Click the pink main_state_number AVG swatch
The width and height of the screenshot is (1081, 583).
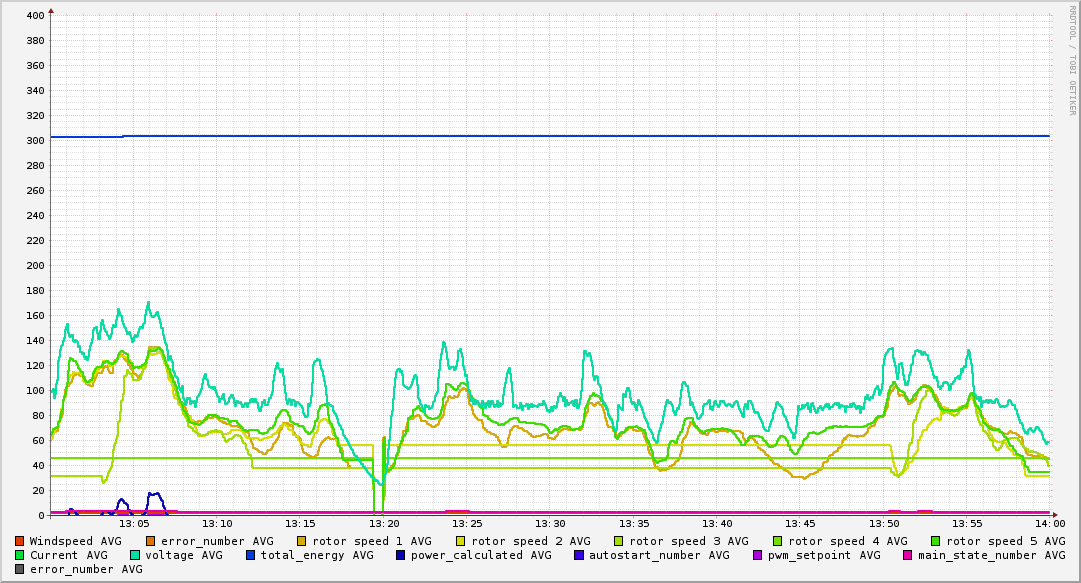click(908, 555)
